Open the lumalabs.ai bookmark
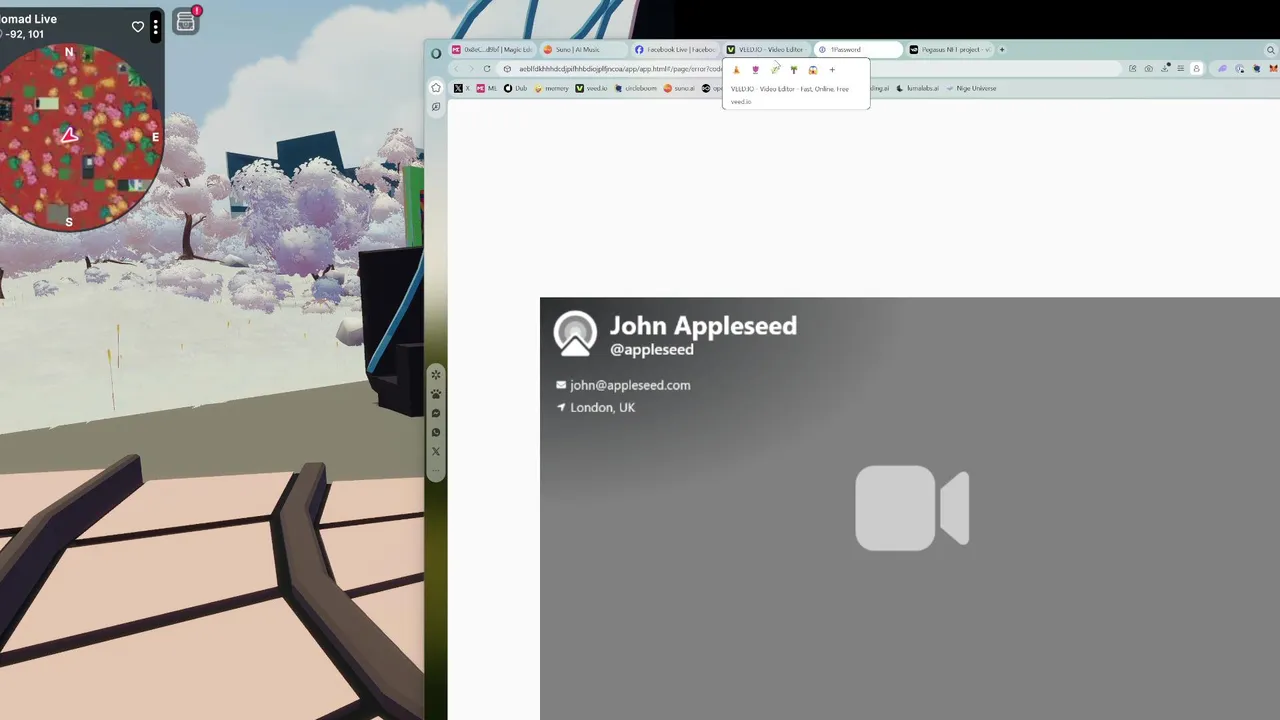 pos(918,88)
